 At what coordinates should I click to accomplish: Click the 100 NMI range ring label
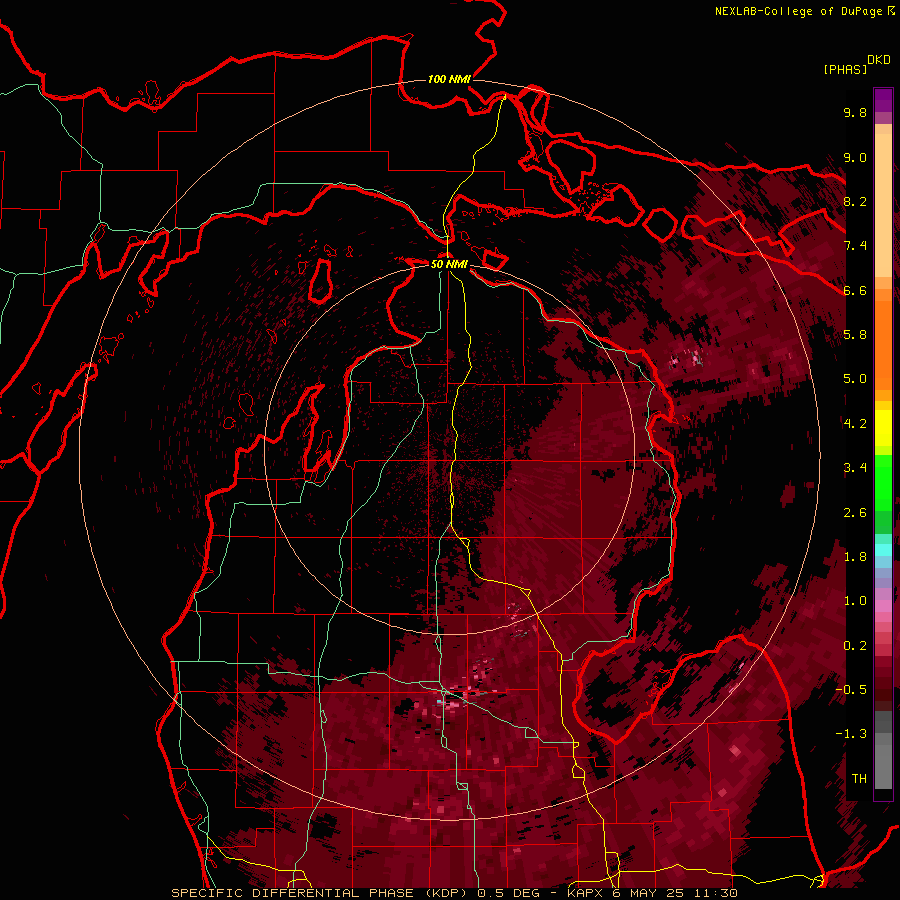click(x=449, y=79)
